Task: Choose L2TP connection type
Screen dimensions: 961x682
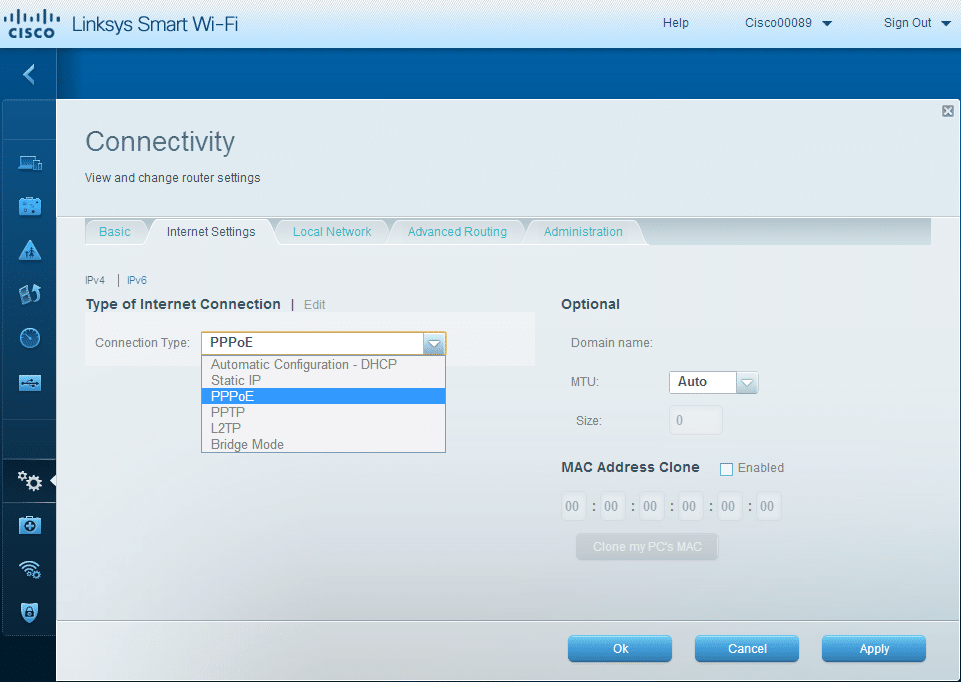Action: pyautogui.click(x=323, y=428)
